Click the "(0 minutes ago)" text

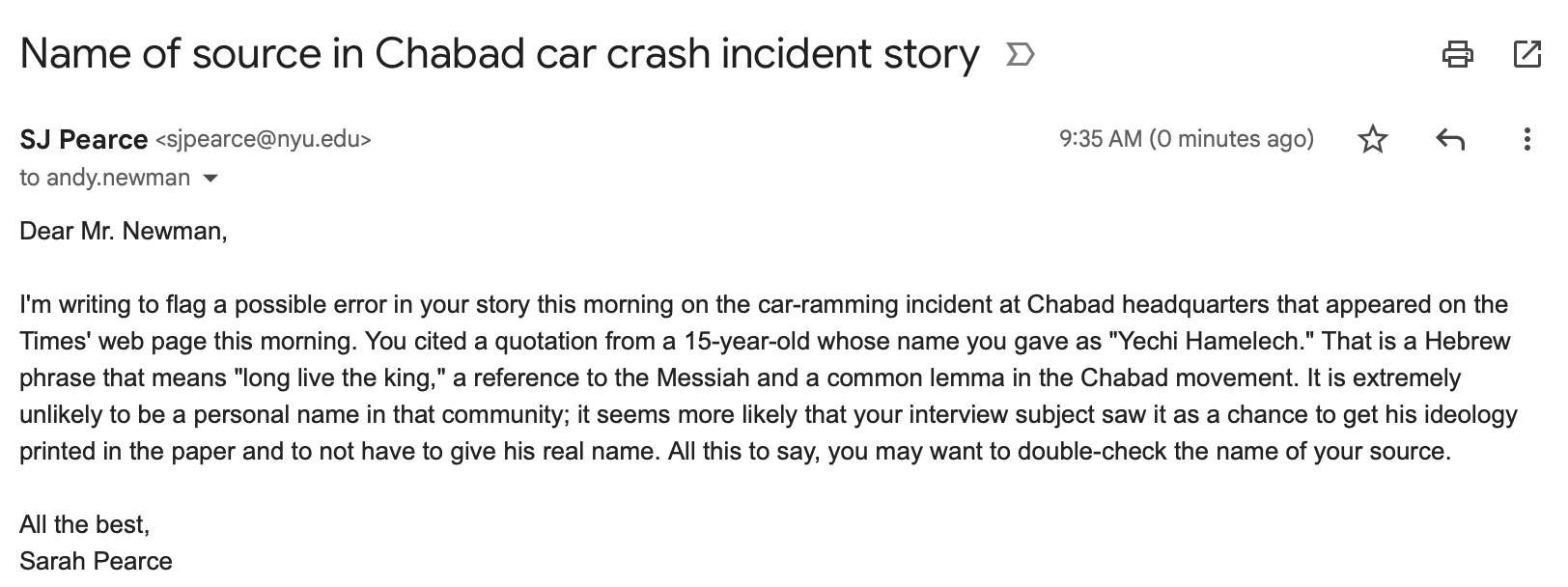click(x=1232, y=139)
